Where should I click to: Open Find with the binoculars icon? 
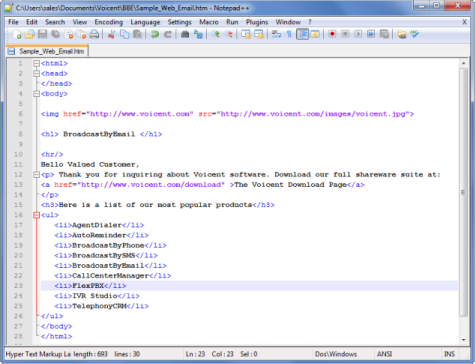click(x=185, y=34)
